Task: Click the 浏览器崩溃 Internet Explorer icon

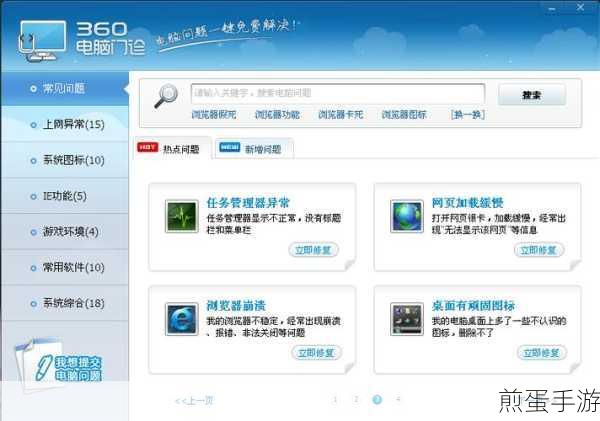Action: coord(181,319)
